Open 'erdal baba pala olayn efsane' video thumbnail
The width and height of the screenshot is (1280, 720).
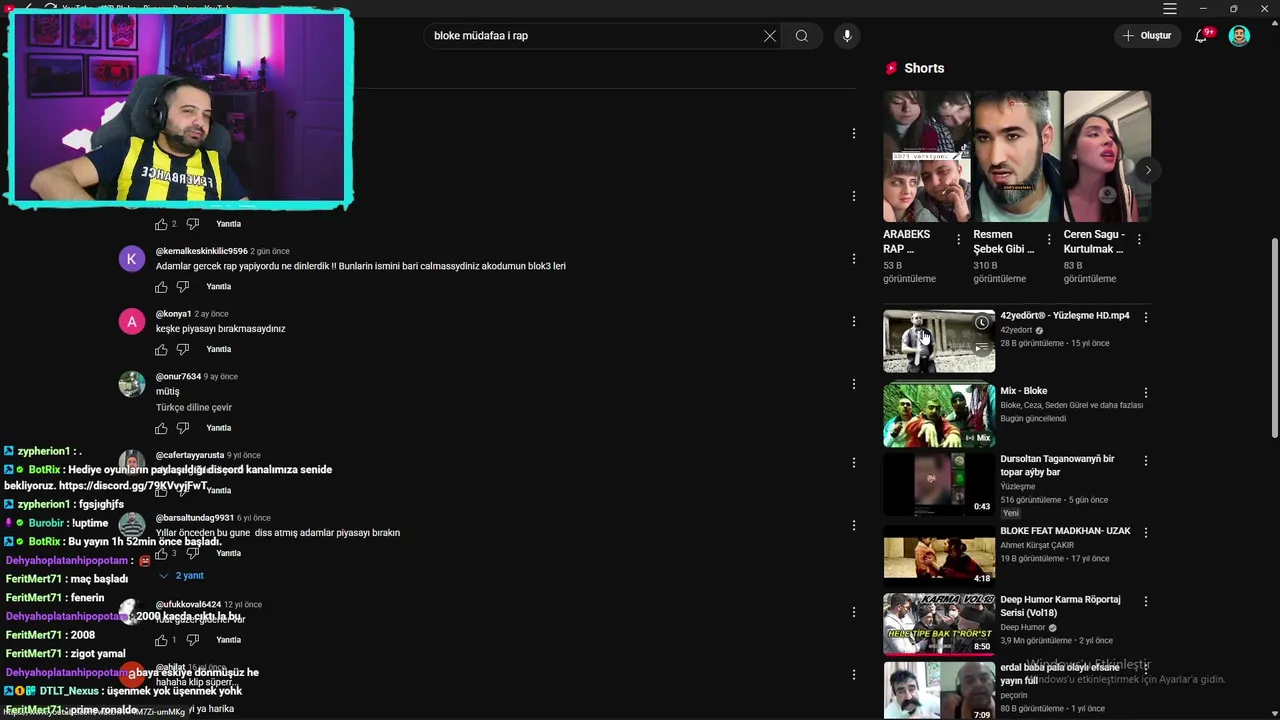[939, 691]
